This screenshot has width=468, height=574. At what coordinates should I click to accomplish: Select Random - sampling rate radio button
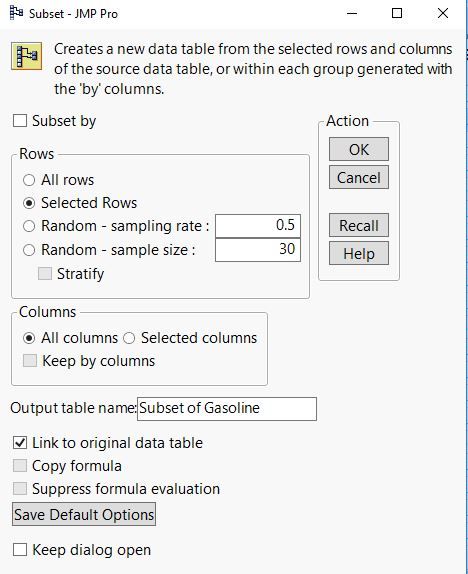29,226
